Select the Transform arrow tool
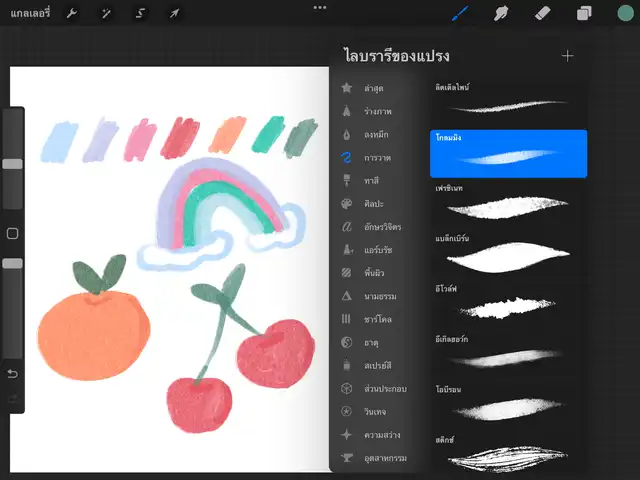Screen dimensions: 640x480 pyautogui.click(x=174, y=13)
